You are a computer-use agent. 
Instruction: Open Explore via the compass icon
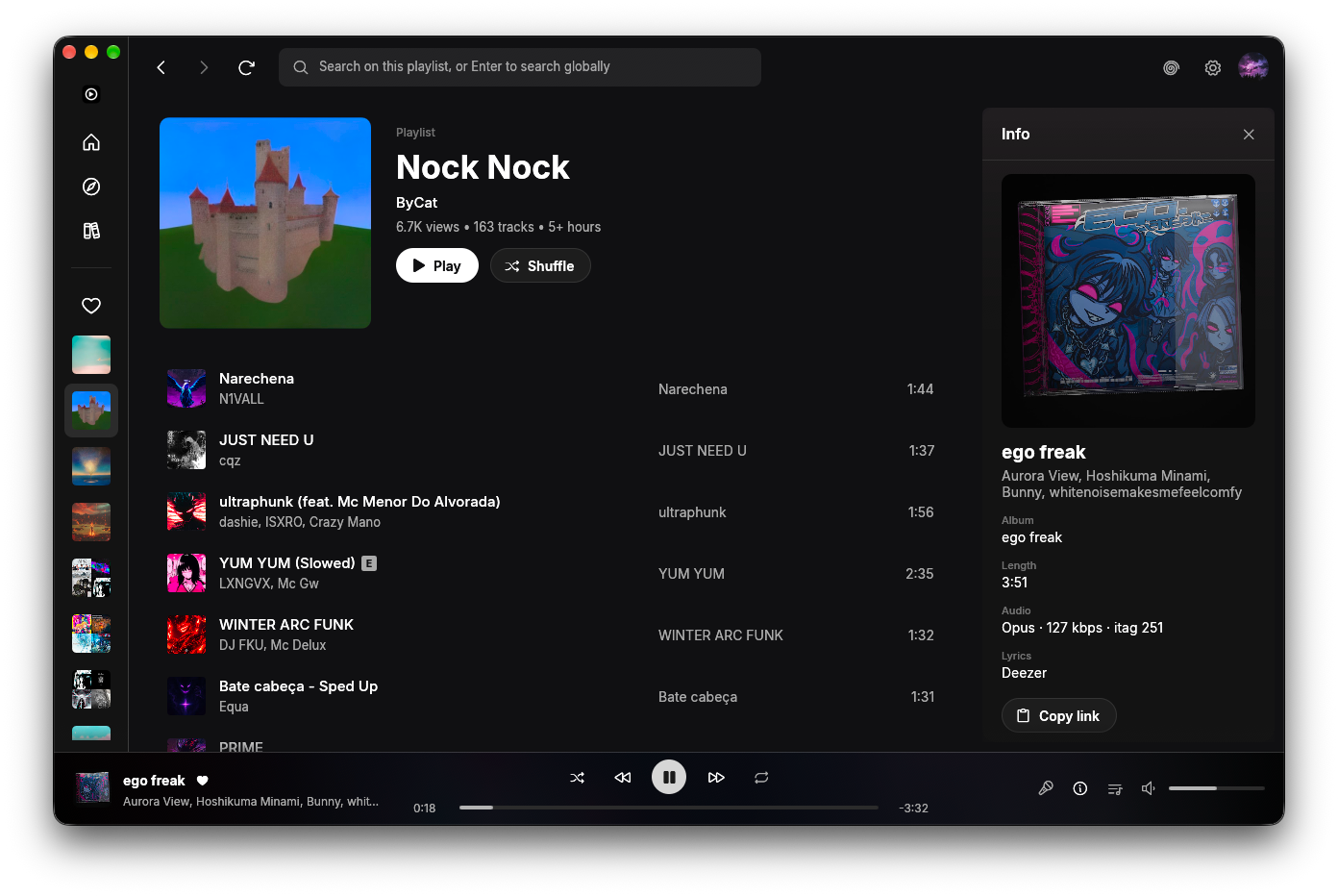pos(91,187)
